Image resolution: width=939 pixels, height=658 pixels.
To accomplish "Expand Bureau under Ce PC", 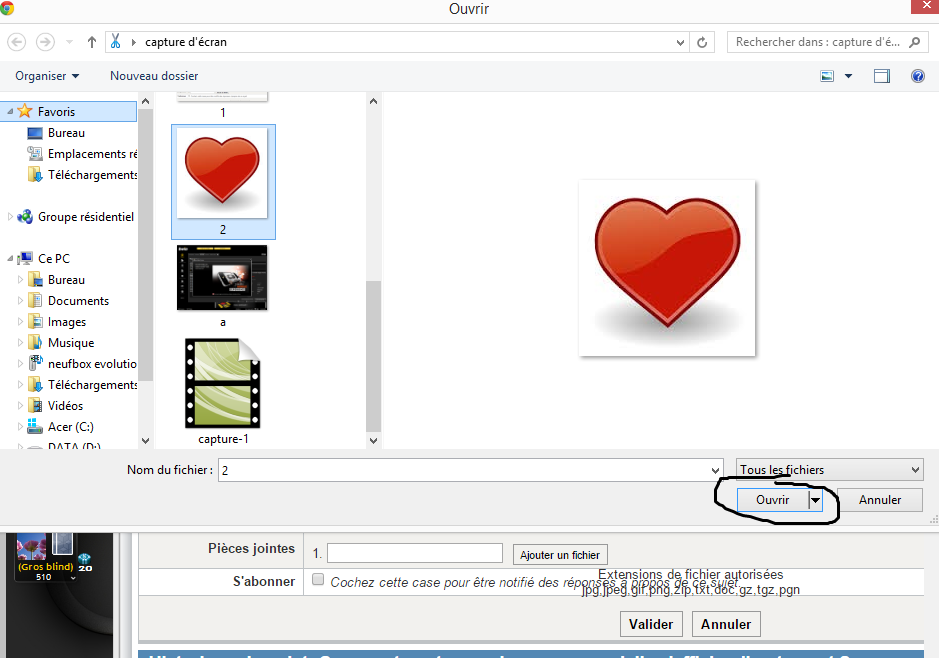I will [x=20, y=280].
